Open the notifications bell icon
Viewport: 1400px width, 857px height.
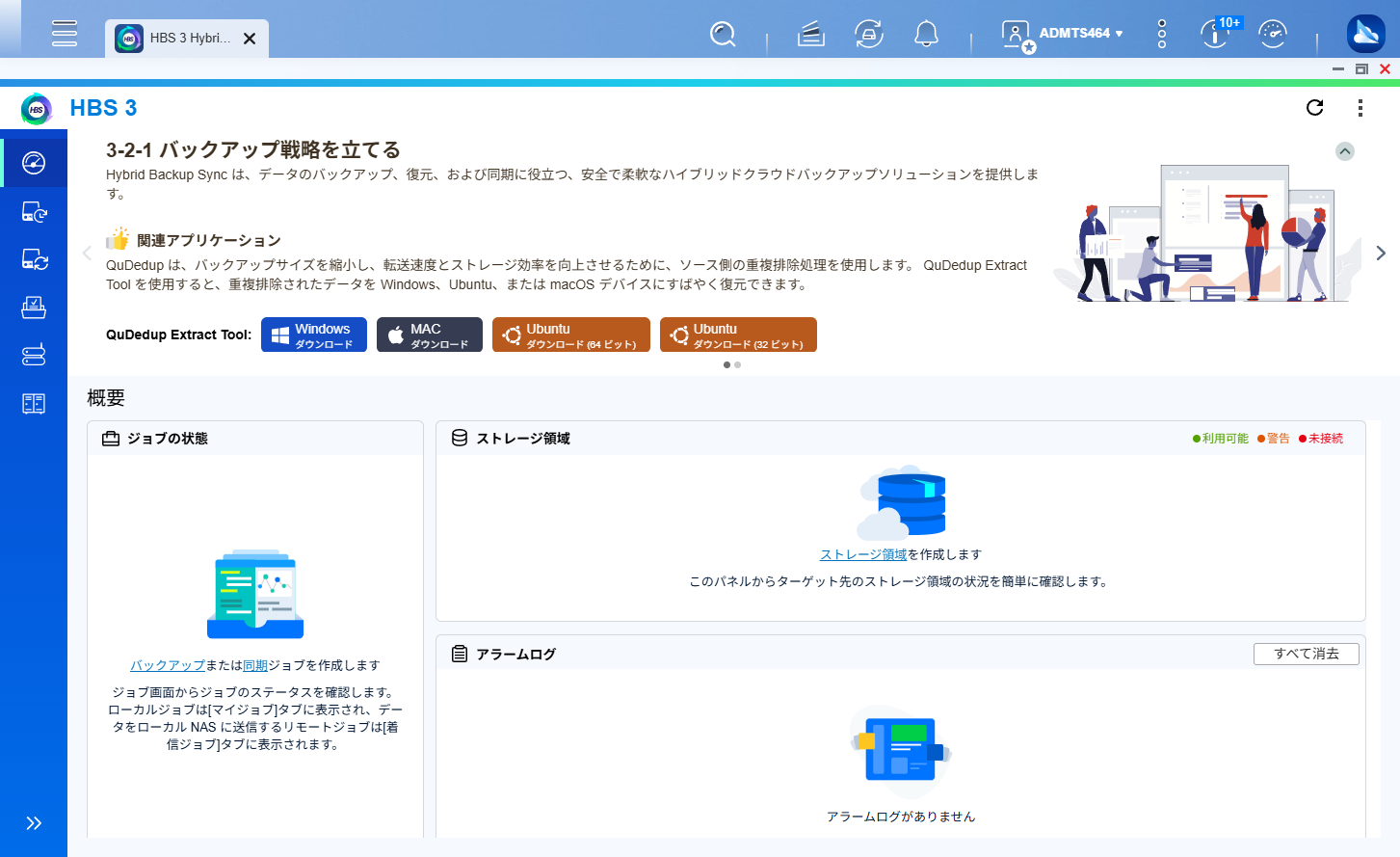[926, 35]
